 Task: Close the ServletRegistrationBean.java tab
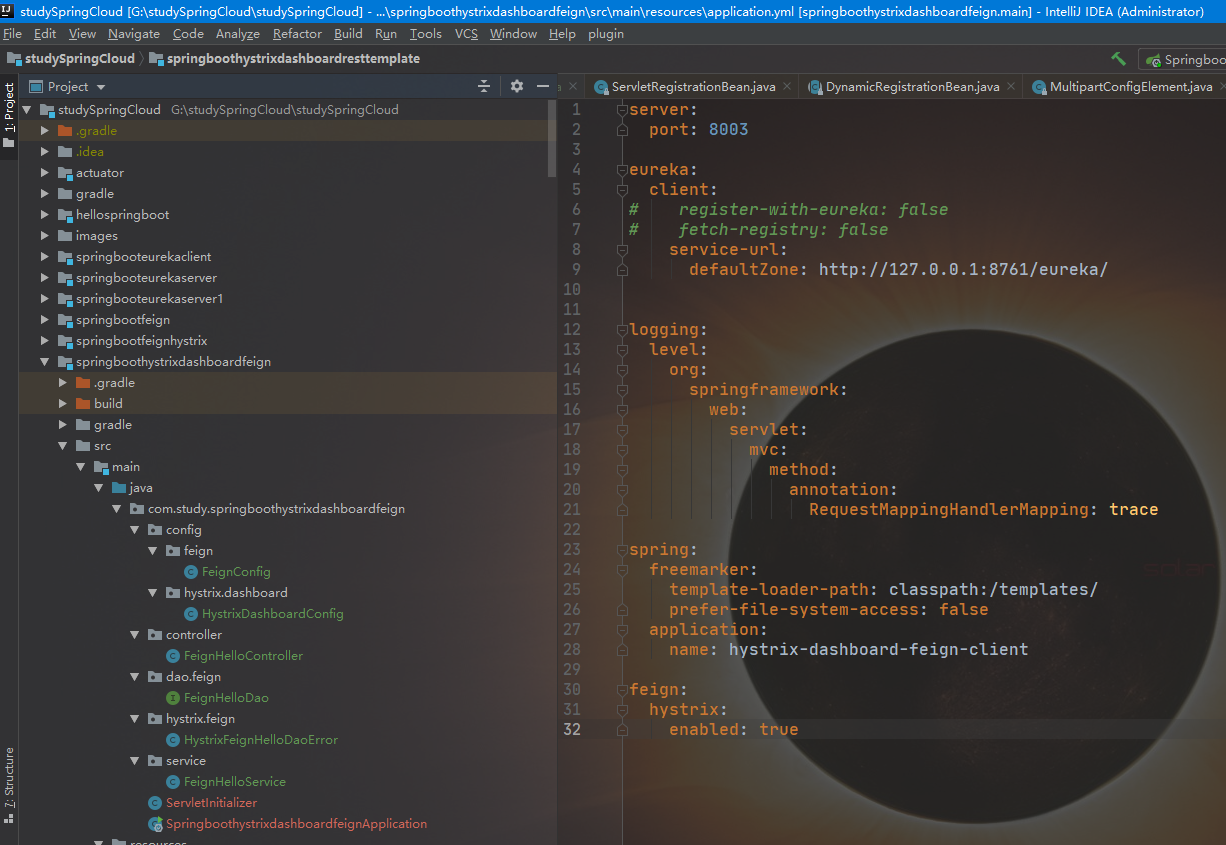coord(786,87)
